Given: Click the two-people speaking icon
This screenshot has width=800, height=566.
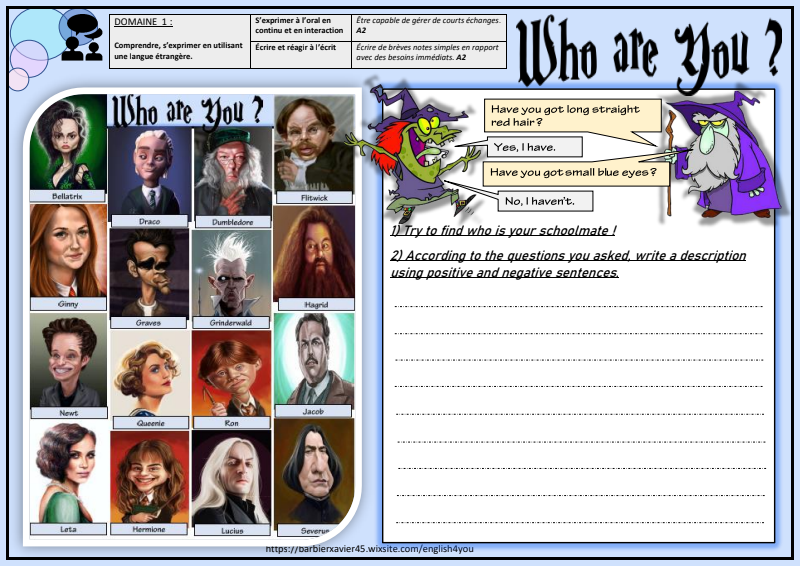Looking at the screenshot, I should 81,39.
